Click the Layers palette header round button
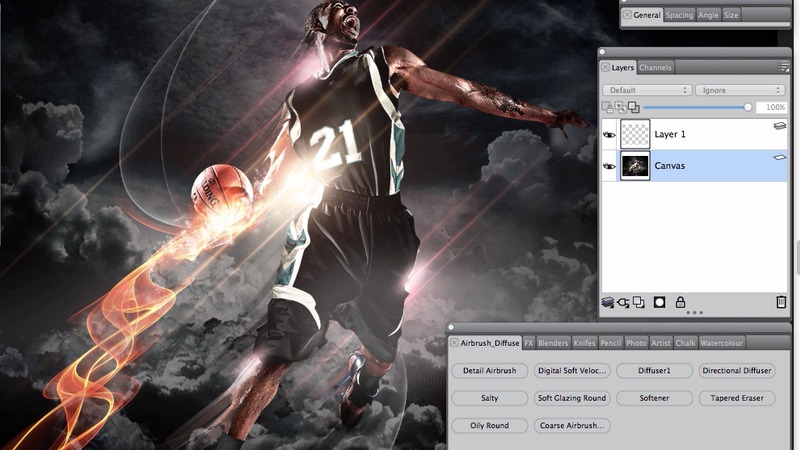The height and width of the screenshot is (450, 800). coord(603,52)
